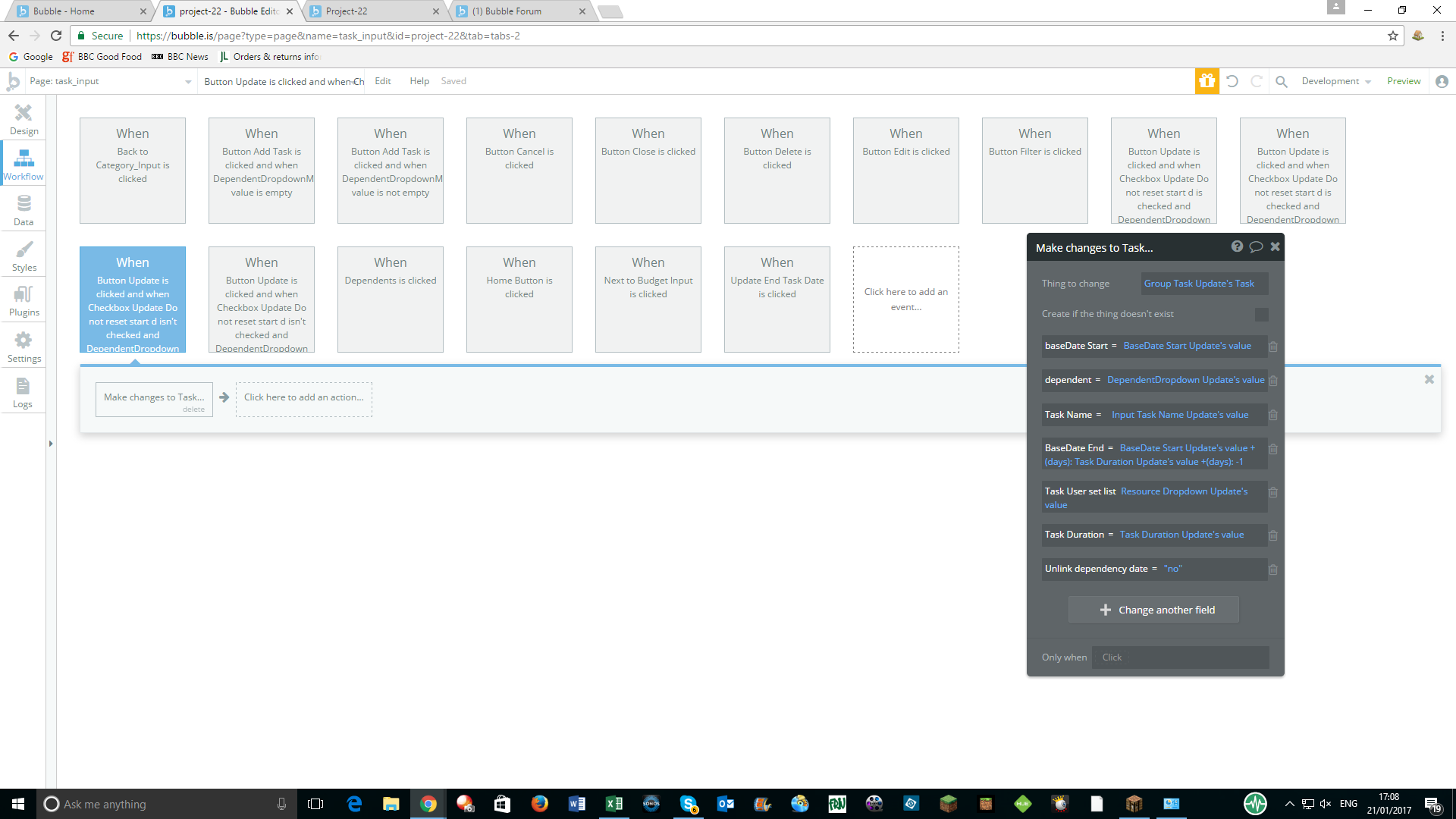Toggle Create if the thing doesn't exist
Screen dimensions: 1456x819
pos(1261,314)
